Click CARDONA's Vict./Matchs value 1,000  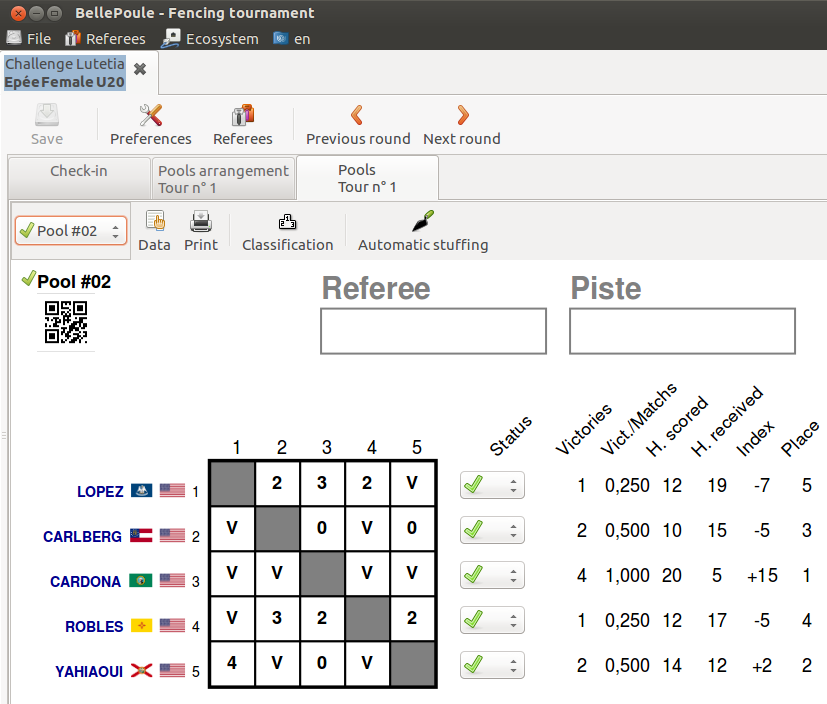point(627,575)
